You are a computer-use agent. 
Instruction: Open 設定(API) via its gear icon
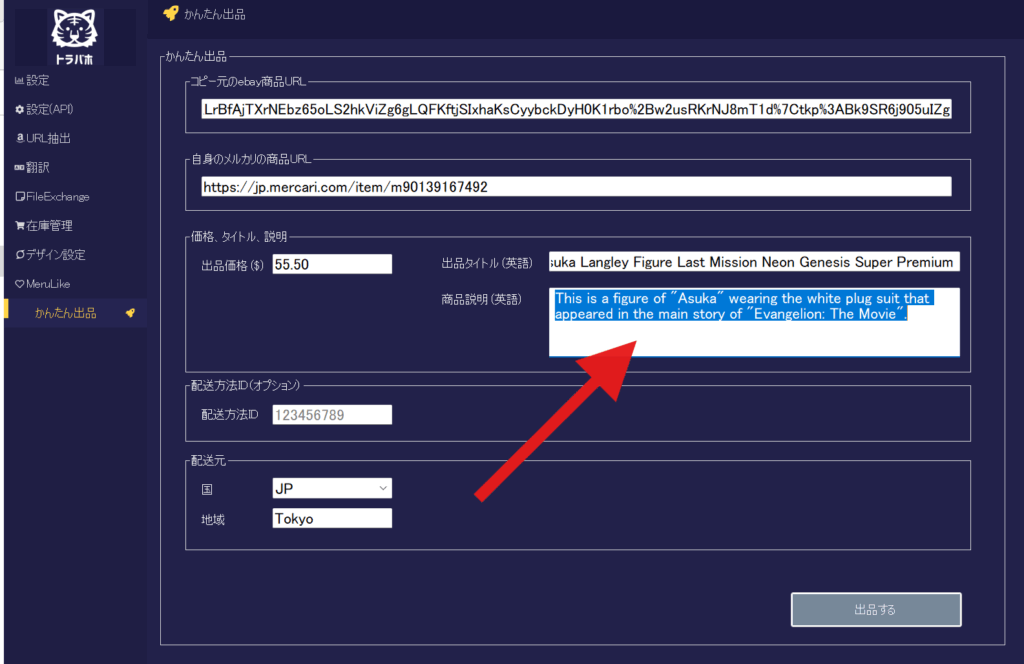click(19, 109)
